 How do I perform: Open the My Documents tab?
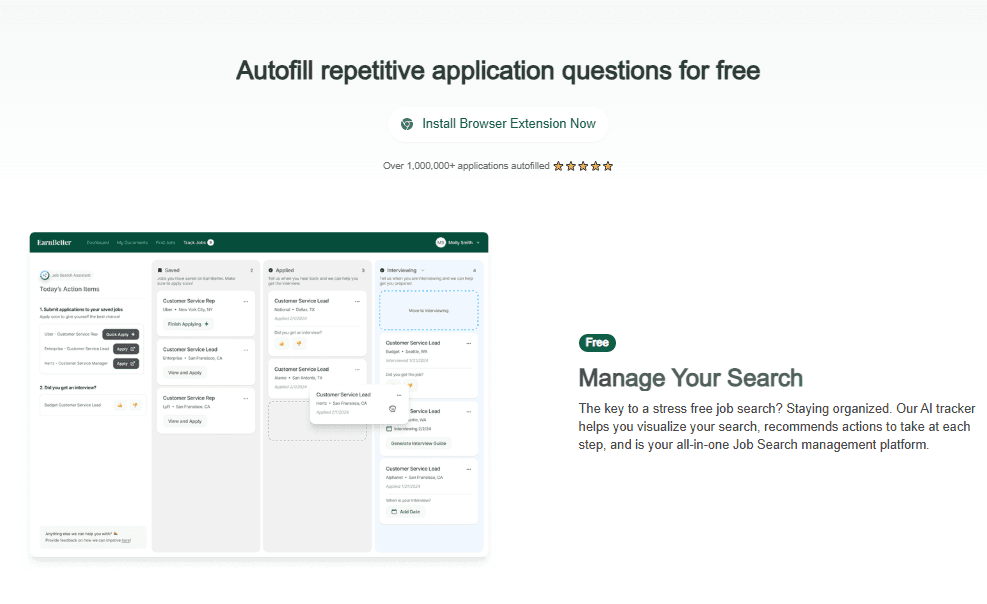tap(132, 242)
